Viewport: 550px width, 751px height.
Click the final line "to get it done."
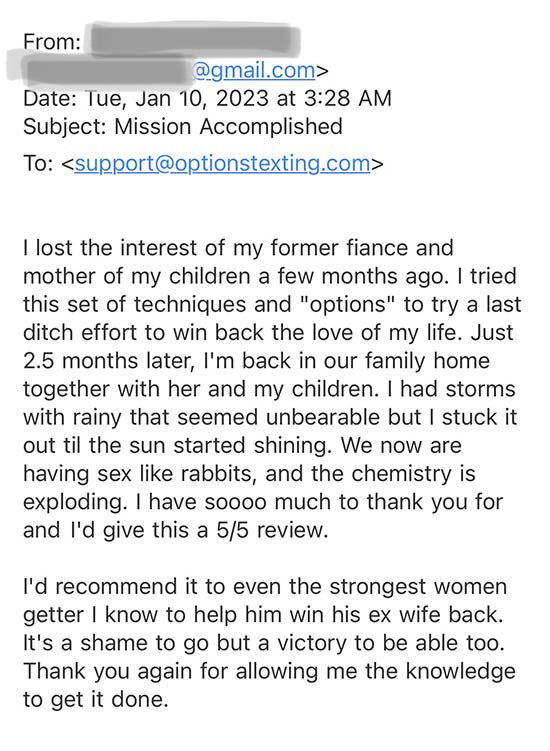96,700
